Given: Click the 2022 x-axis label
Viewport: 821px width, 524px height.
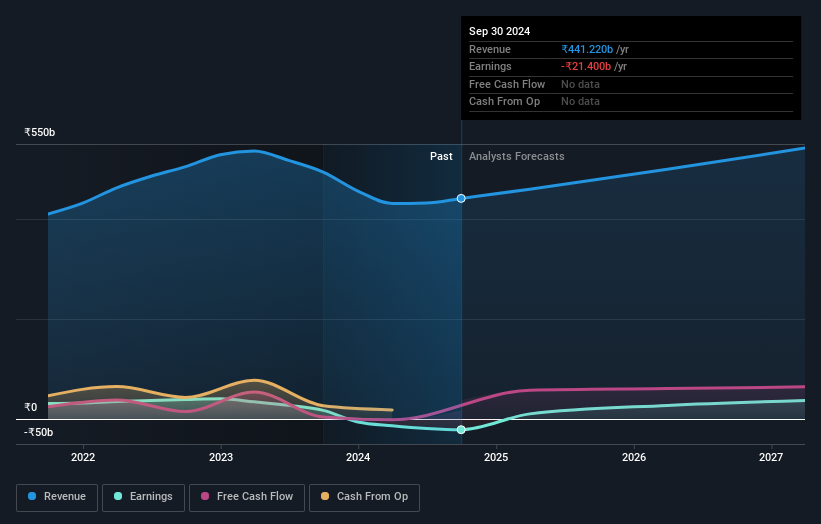Looking at the screenshot, I should click(83, 458).
